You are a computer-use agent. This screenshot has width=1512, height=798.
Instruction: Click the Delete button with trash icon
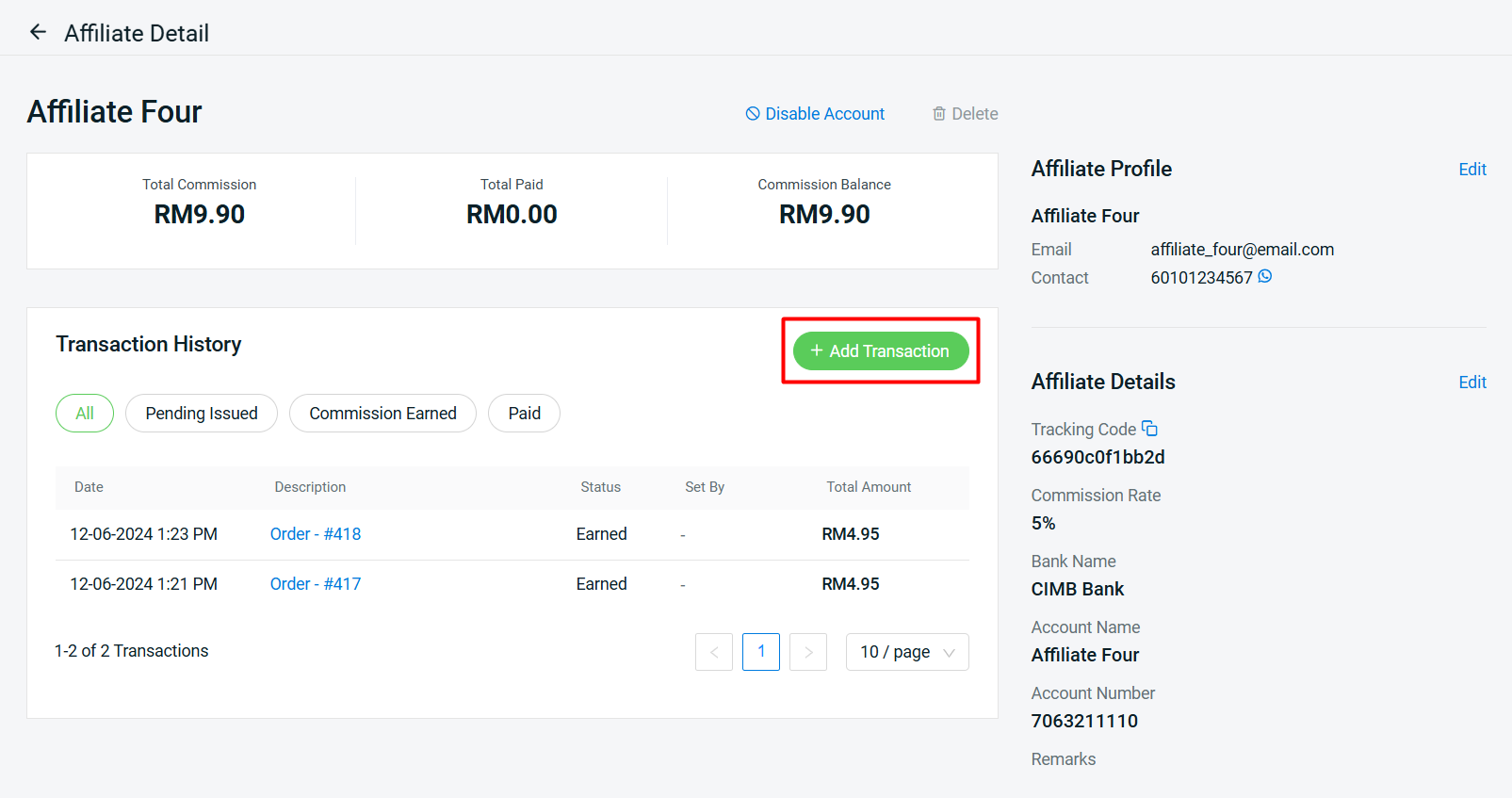coord(965,114)
